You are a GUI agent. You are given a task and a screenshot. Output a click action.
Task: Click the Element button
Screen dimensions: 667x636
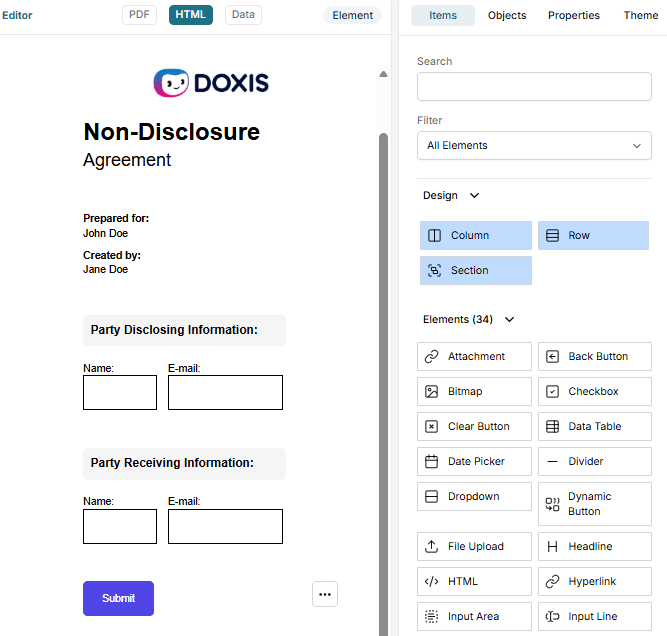pyautogui.click(x=353, y=15)
